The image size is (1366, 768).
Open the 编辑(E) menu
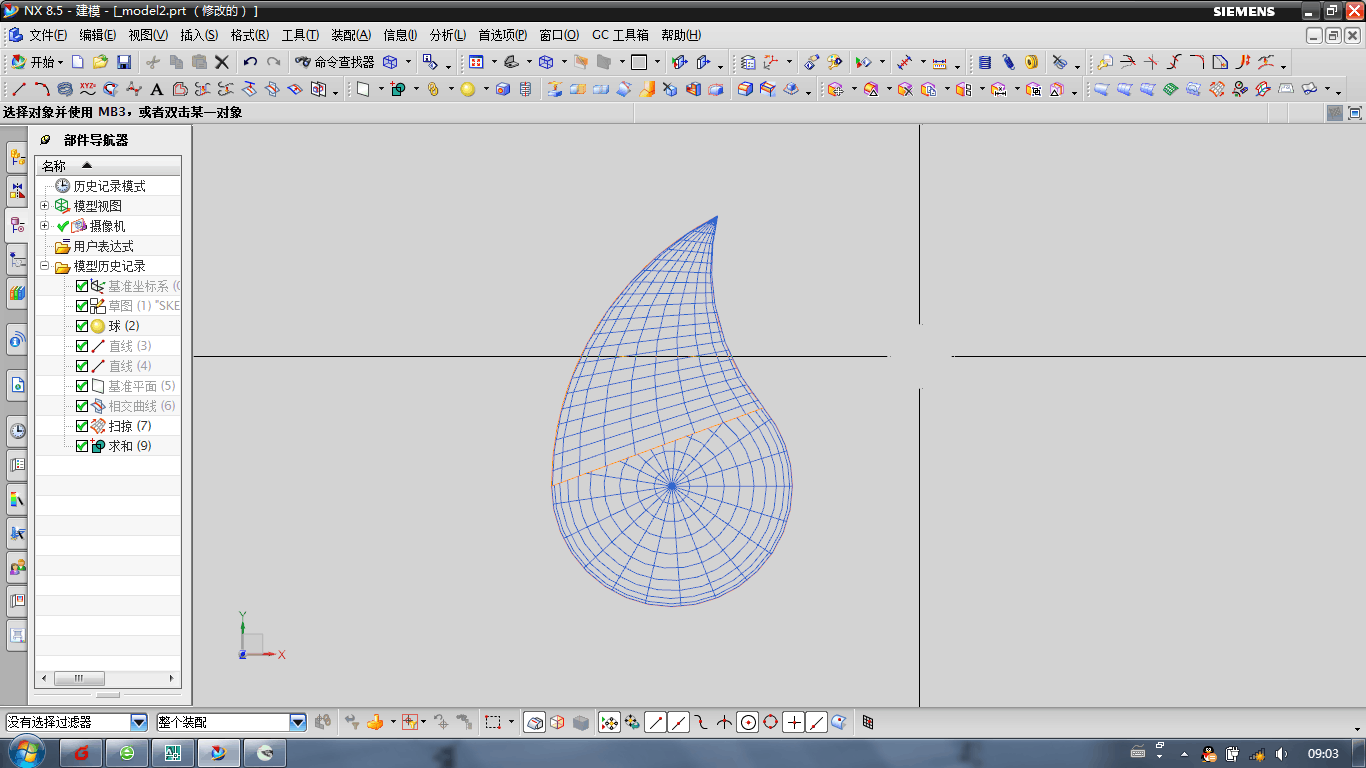point(98,35)
